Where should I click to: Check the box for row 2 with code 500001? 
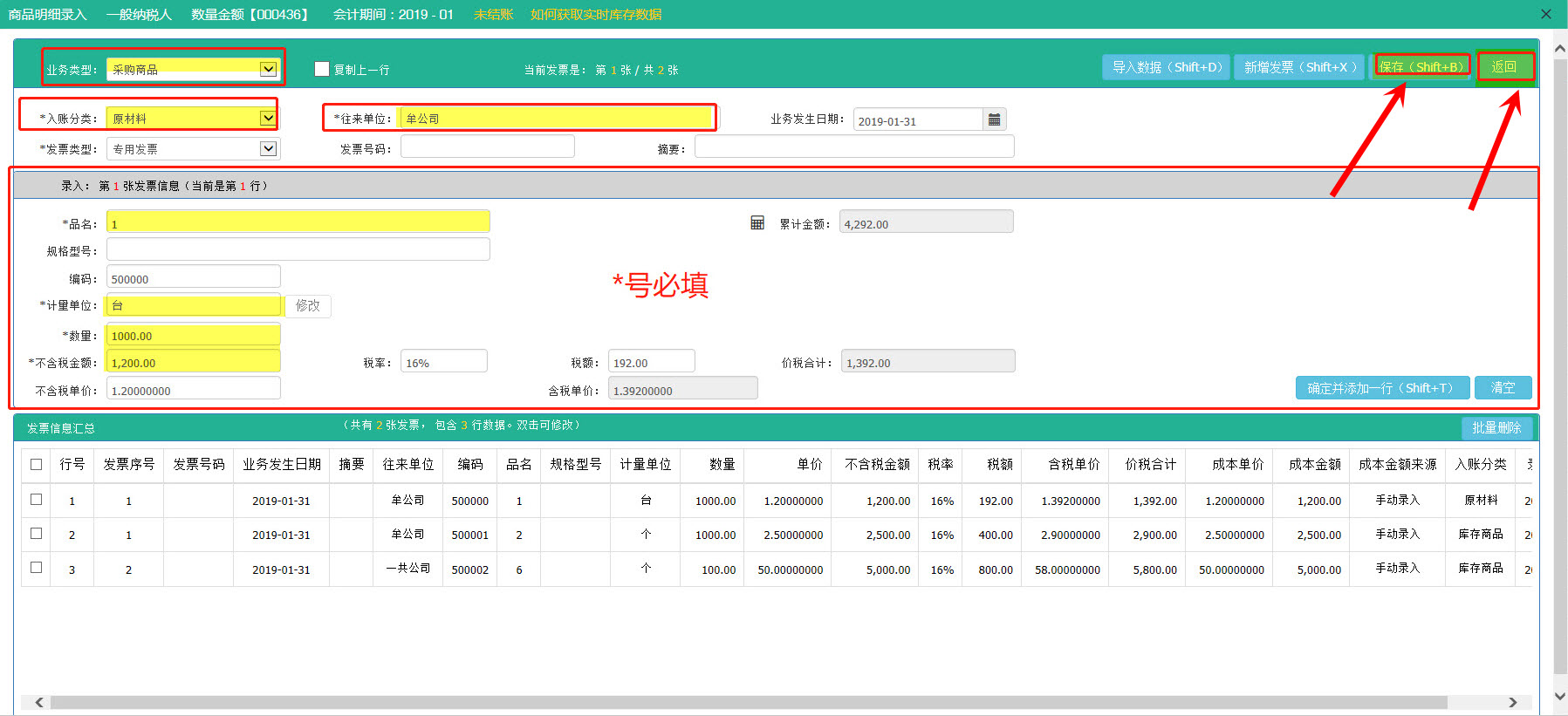tap(37, 534)
